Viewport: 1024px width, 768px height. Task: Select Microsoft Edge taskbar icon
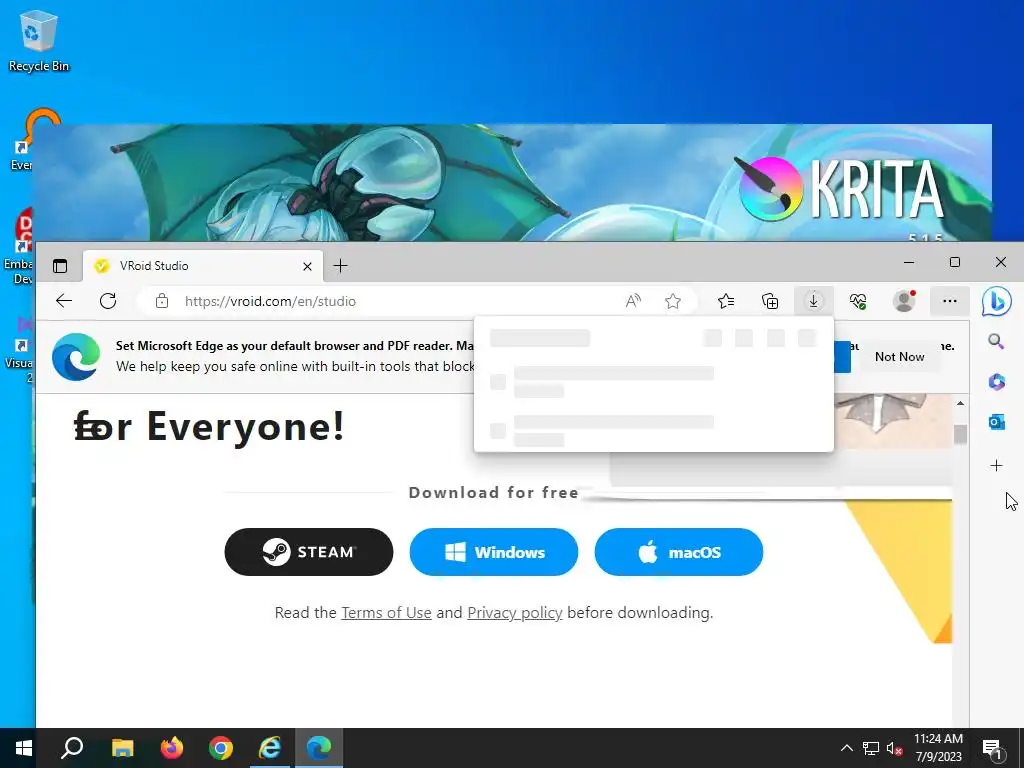click(x=319, y=748)
